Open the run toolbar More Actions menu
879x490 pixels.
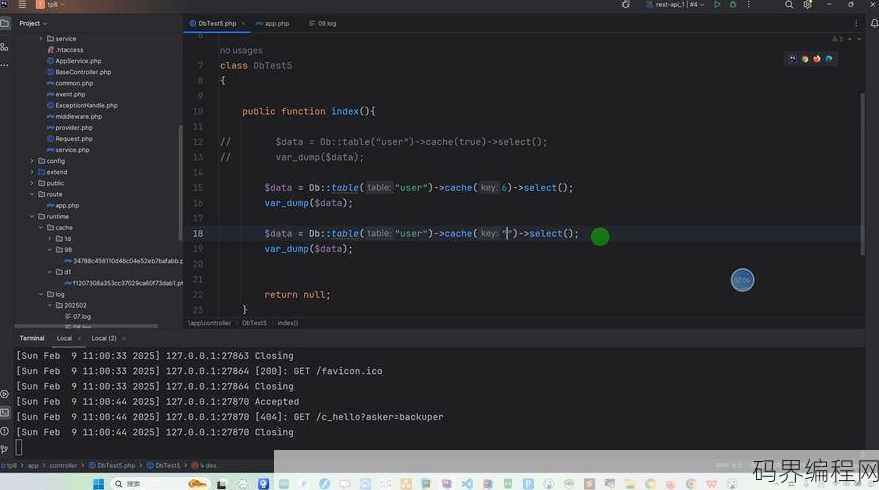point(748,4)
